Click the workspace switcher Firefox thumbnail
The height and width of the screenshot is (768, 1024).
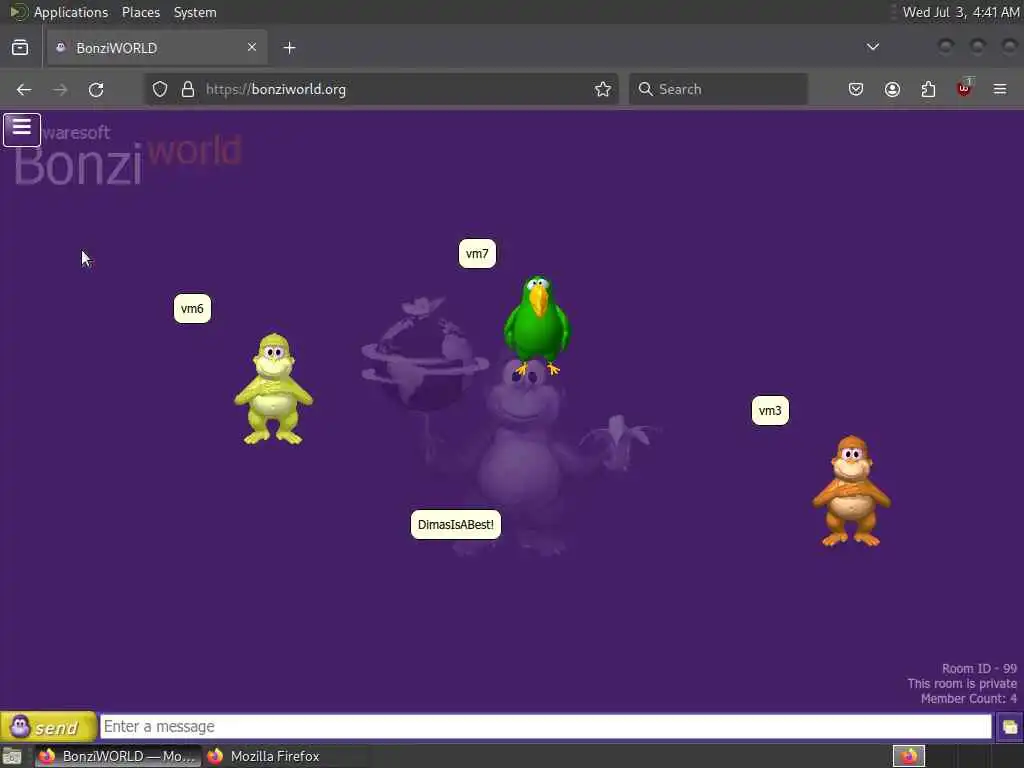pyautogui.click(x=908, y=756)
